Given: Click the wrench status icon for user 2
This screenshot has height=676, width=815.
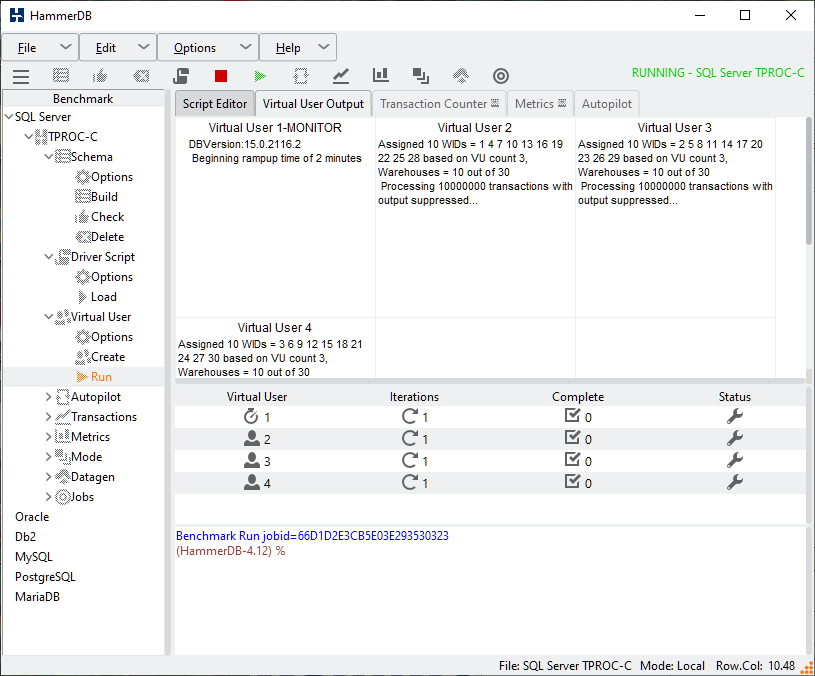Looking at the screenshot, I should click(734, 438).
